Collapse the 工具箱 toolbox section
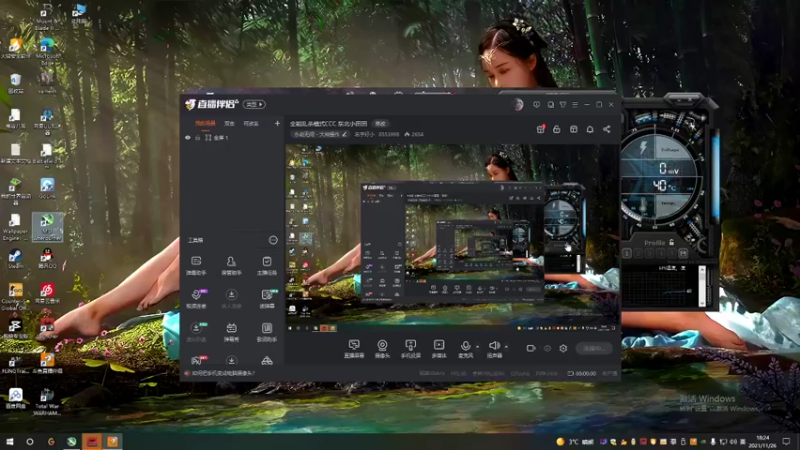 coord(273,240)
